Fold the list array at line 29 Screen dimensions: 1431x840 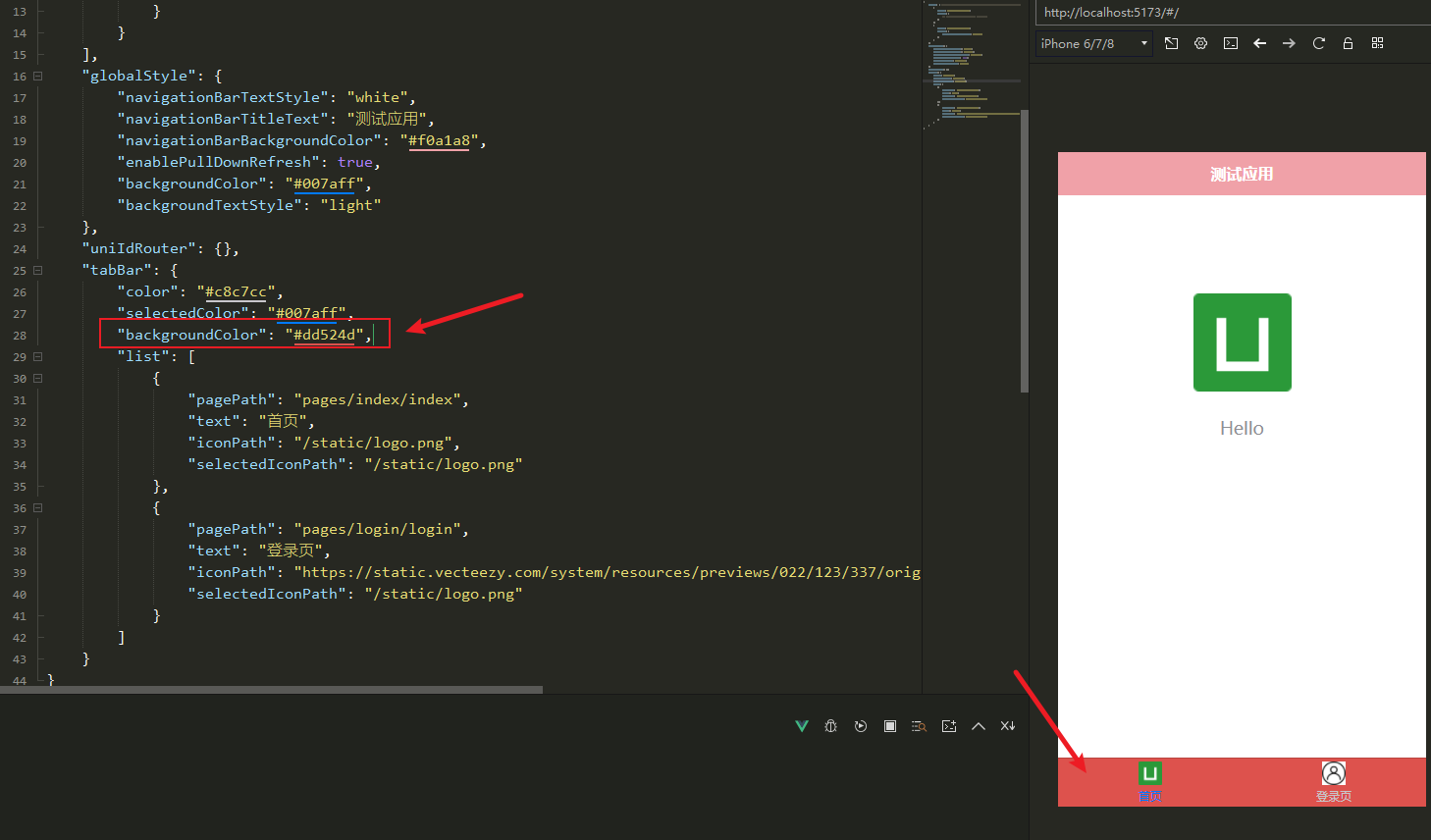tap(38, 356)
